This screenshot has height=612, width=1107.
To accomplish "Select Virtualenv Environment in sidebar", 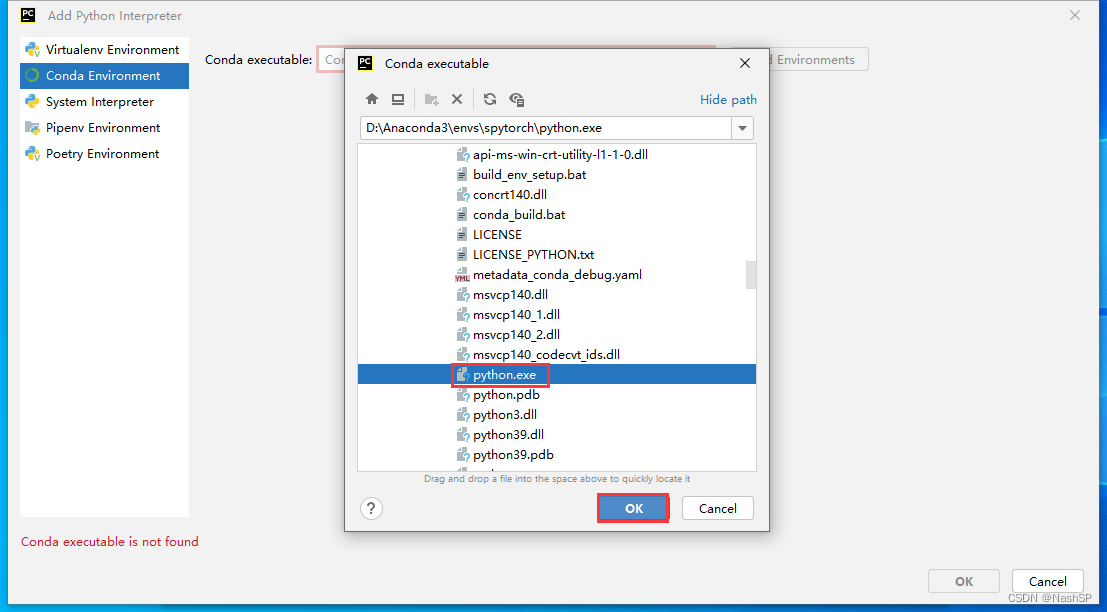I will 104,49.
